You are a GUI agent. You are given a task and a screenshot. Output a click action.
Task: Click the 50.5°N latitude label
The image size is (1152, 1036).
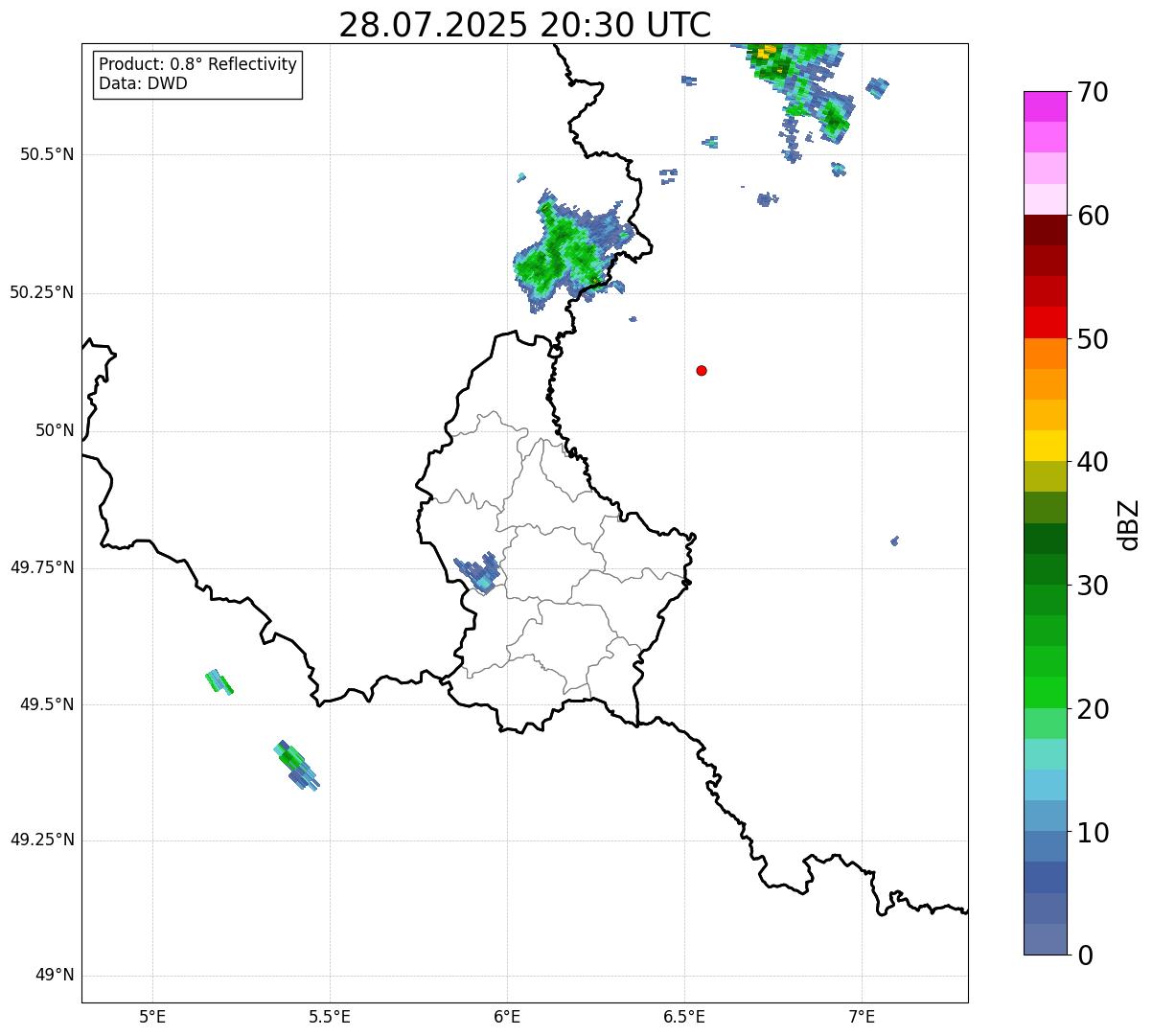[x=47, y=154]
